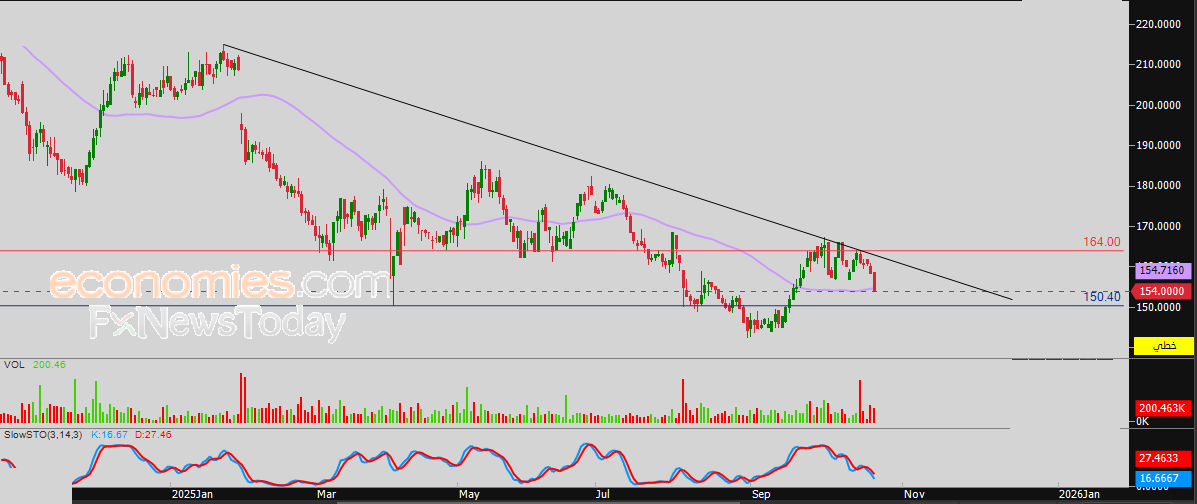Click the green 200.46 volume value

tap(50, 365)
